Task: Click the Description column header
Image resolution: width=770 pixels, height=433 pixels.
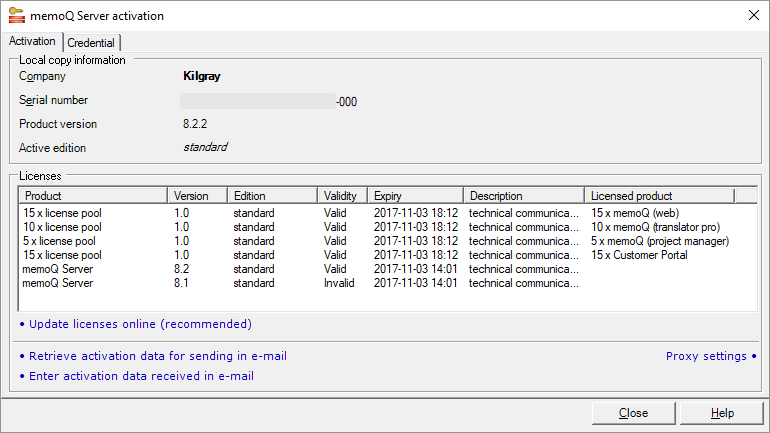Action: click(x=524, y=196)
